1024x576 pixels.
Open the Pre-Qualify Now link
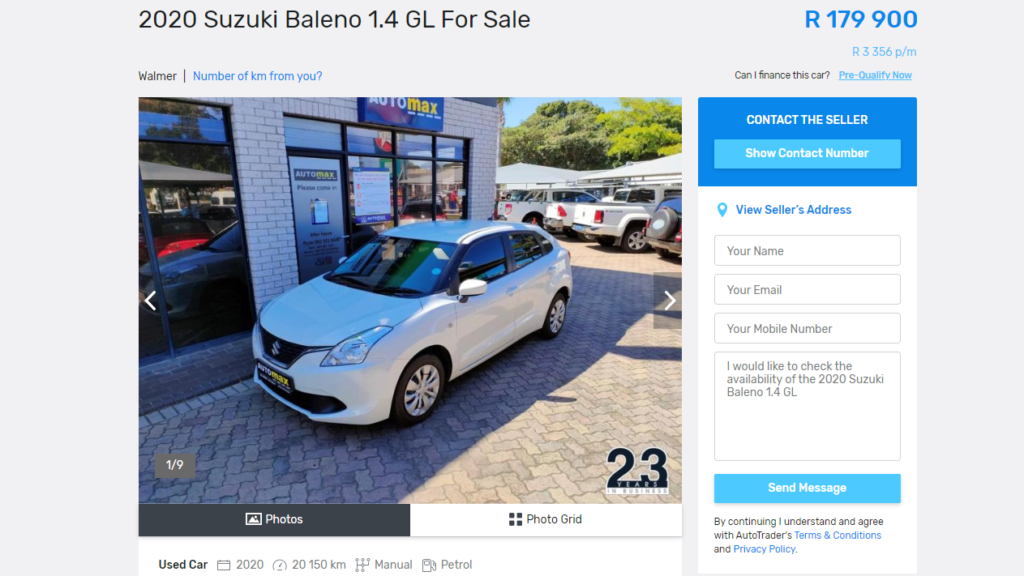875,75
